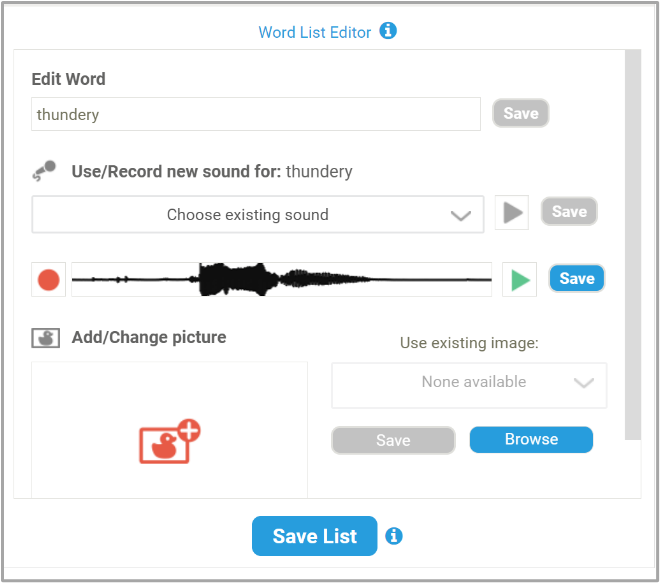Click the microphone icon beside Use/Record new sound
The image size is (660, 583).
point(44,170)
